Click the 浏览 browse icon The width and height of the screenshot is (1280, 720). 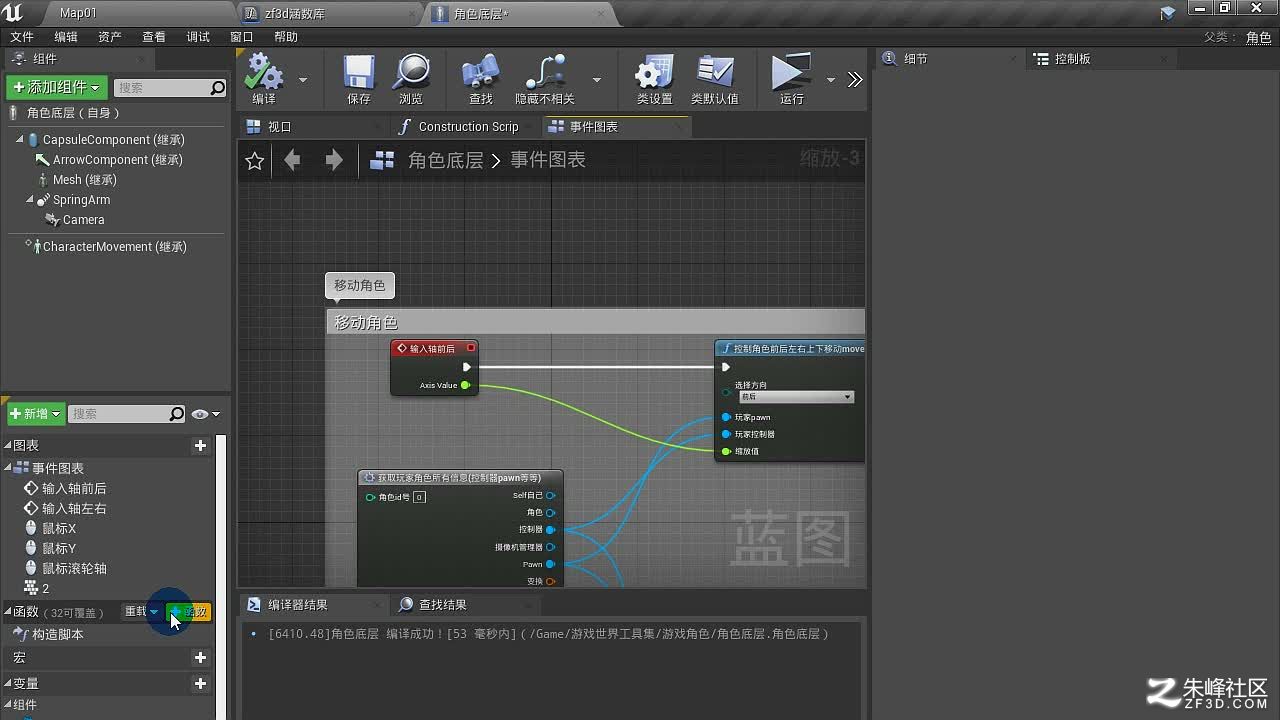(411, 78)
